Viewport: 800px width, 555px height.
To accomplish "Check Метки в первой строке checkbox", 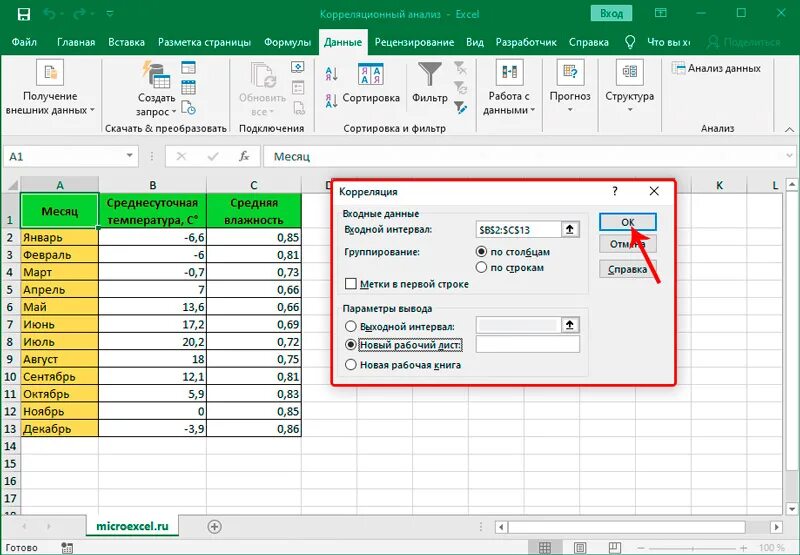I will [x=351, y=284].
